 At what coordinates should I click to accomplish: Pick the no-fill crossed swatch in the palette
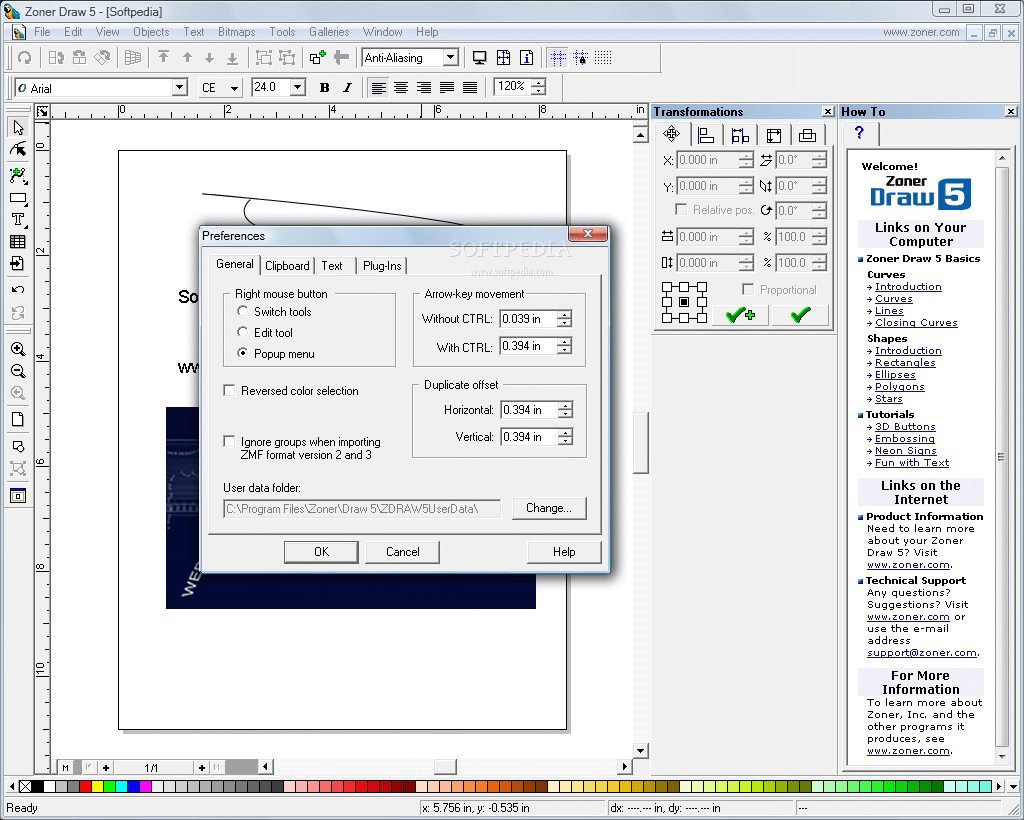pos(25,787)
